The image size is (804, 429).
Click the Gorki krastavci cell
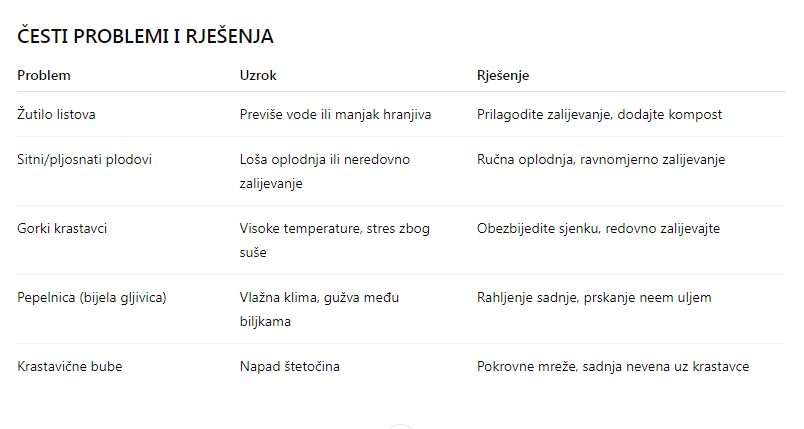click(63, 229)
